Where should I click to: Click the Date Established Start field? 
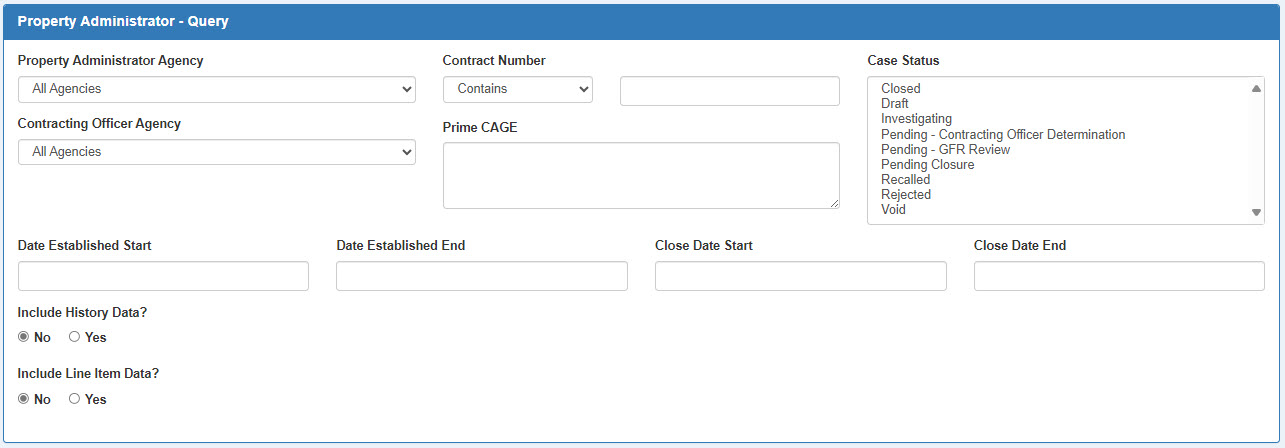tap(163, 276)
